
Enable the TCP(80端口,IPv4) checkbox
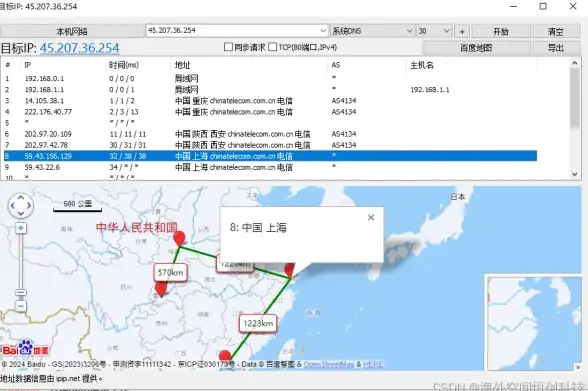[x=273, y=47]
